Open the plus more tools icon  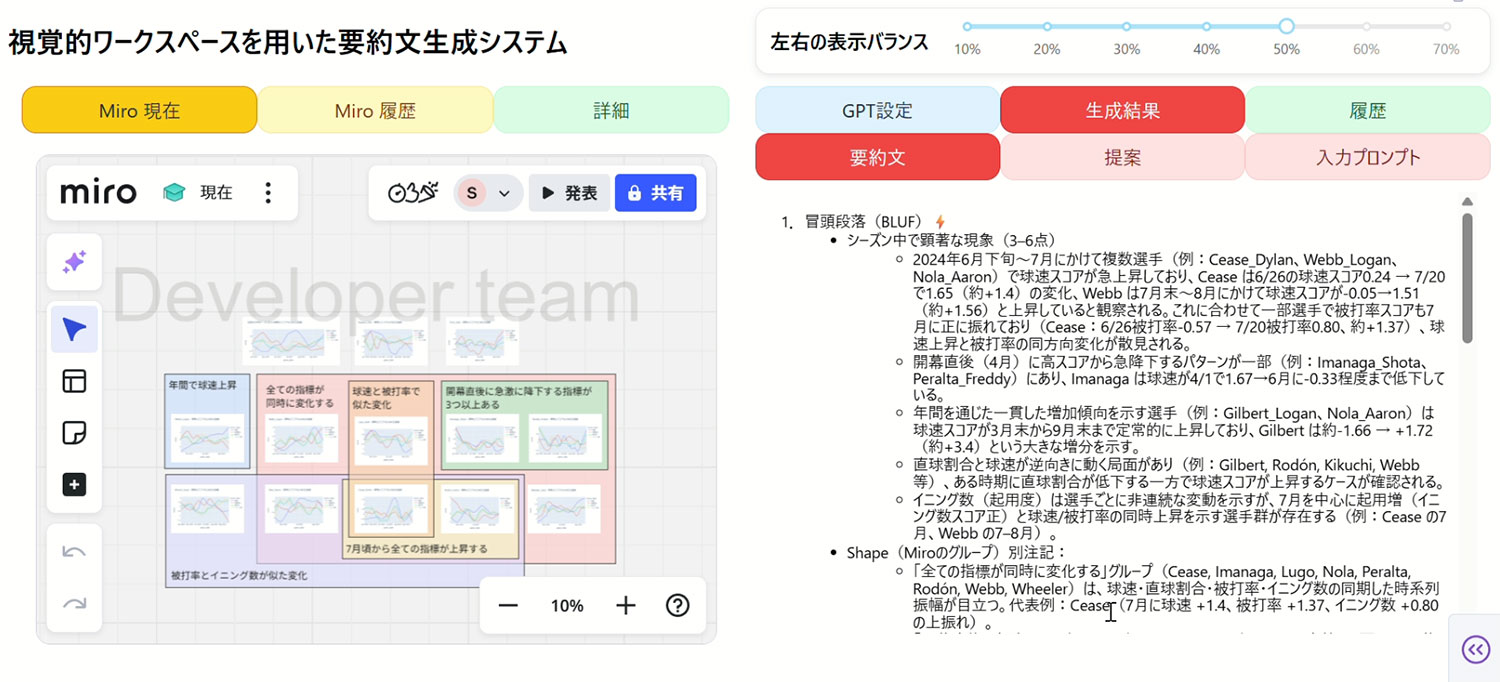tap(75, 485)
